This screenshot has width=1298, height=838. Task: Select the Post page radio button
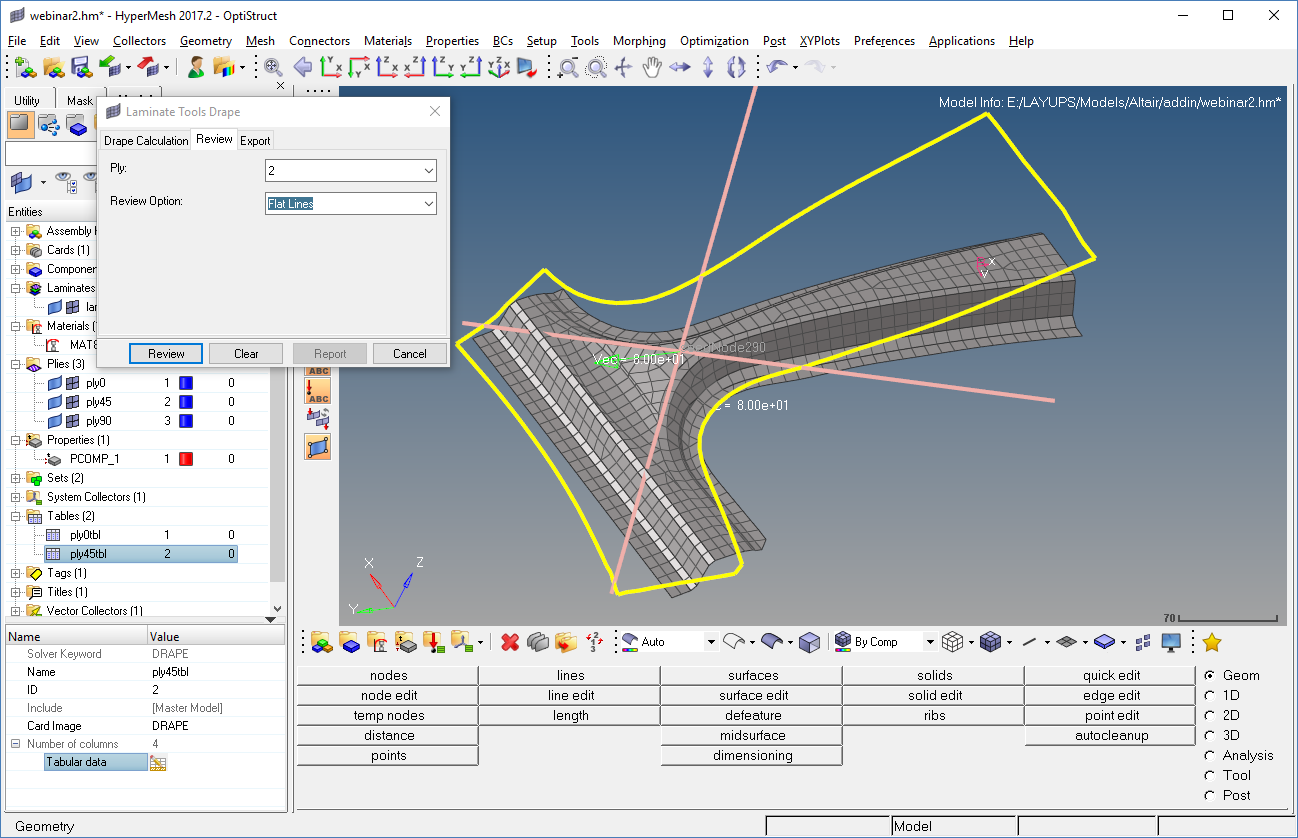[x=1210, y=795]
